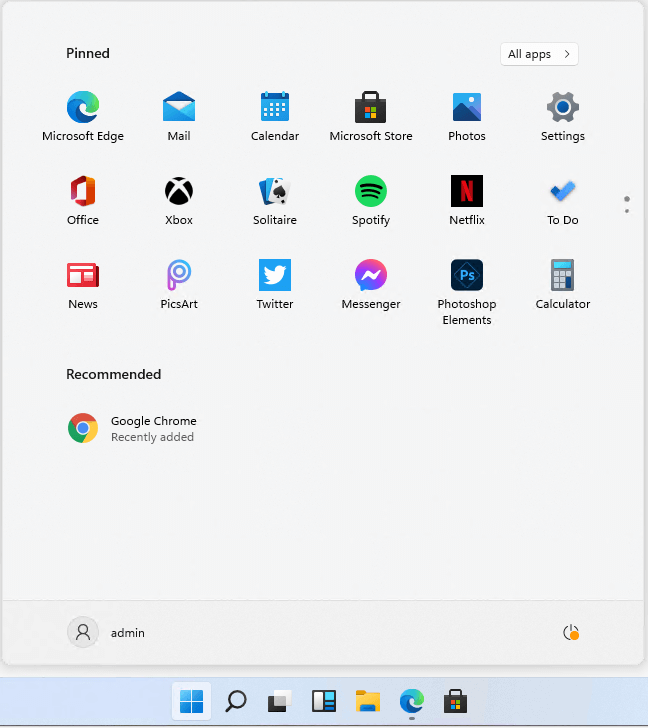This screenshot has width=648, height=728.
Task: Open the Calendar app
Action: click(275, 116)
